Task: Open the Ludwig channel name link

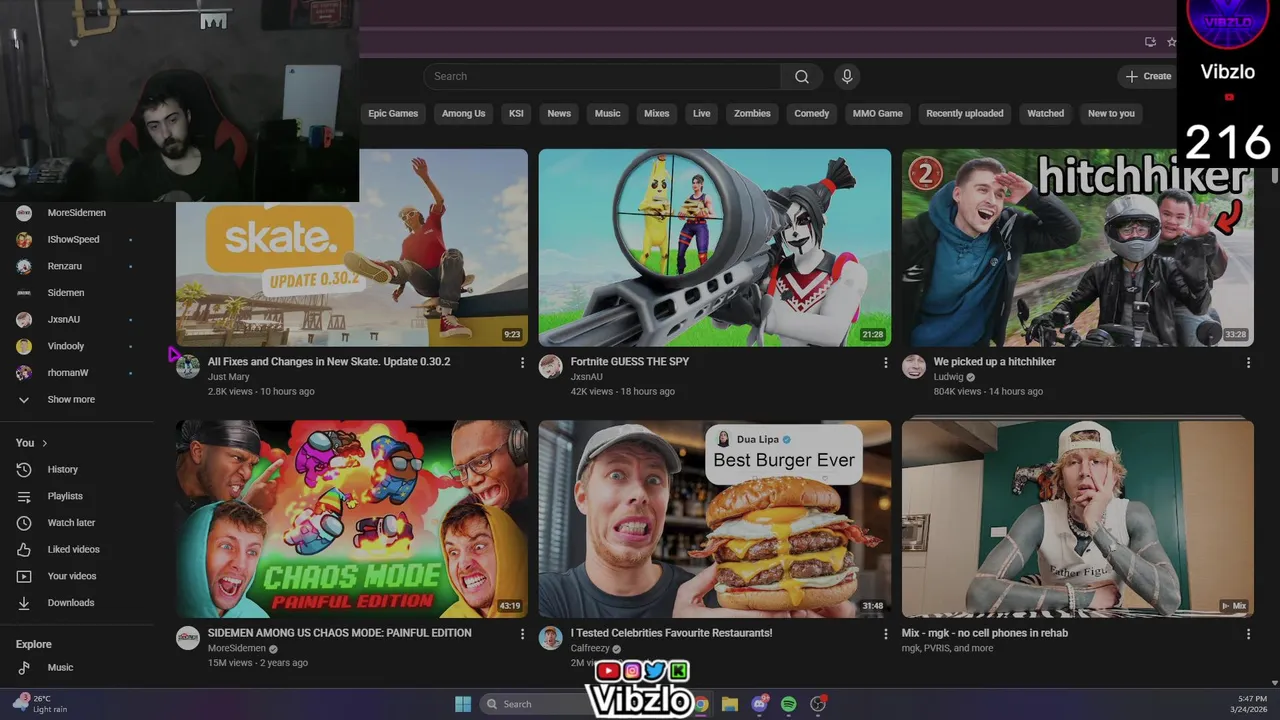Action: [x=948, y=377]
